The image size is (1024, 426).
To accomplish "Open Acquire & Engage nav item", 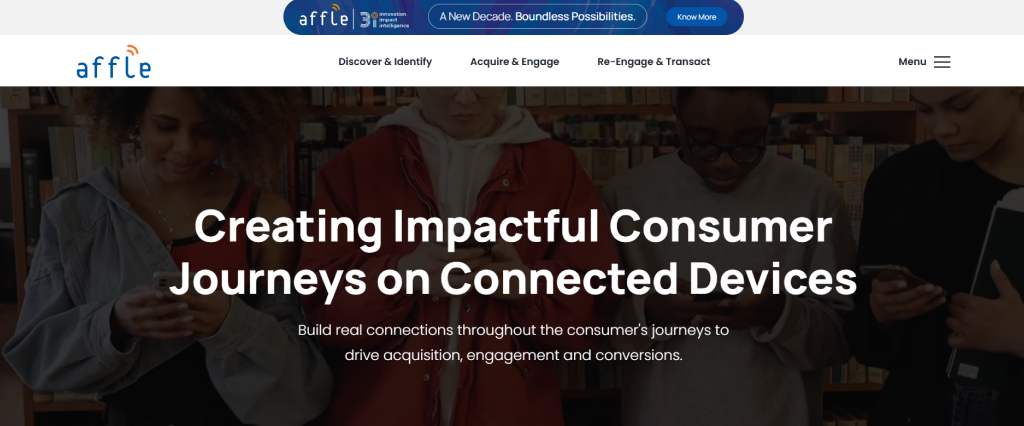I will (515, 61).
